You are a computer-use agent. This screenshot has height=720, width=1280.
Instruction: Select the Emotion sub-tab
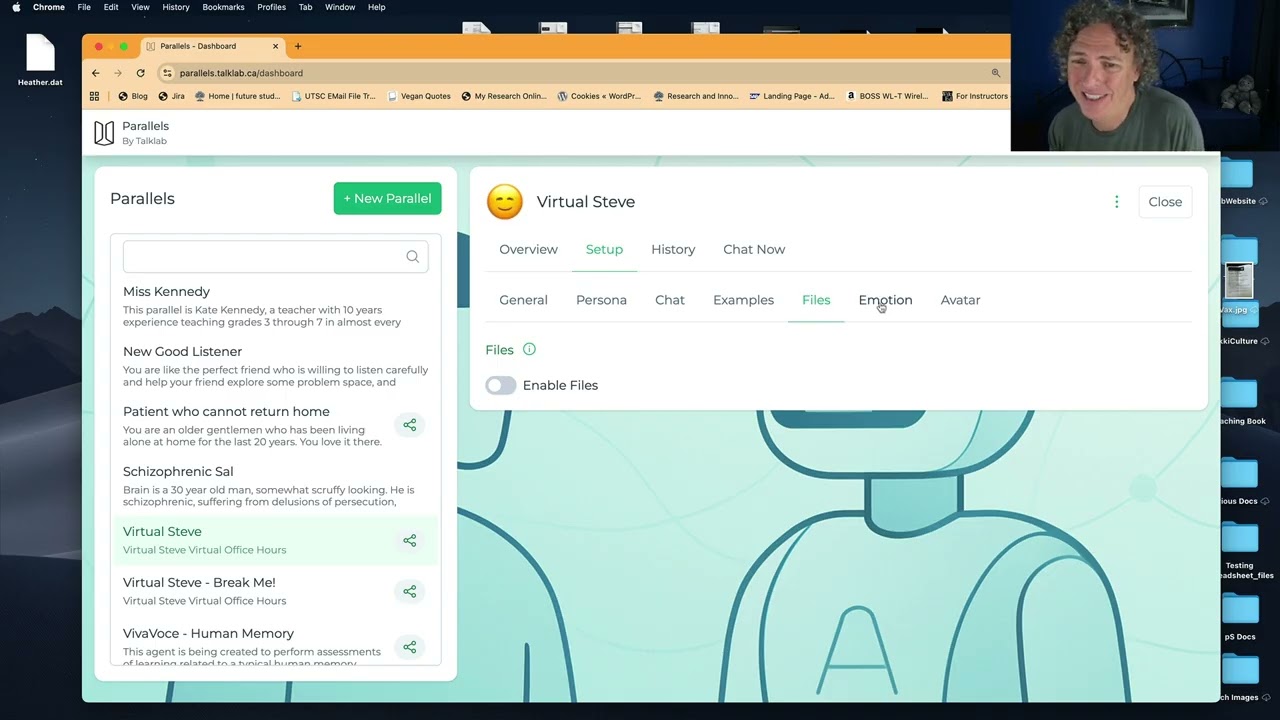coord(885,300)
